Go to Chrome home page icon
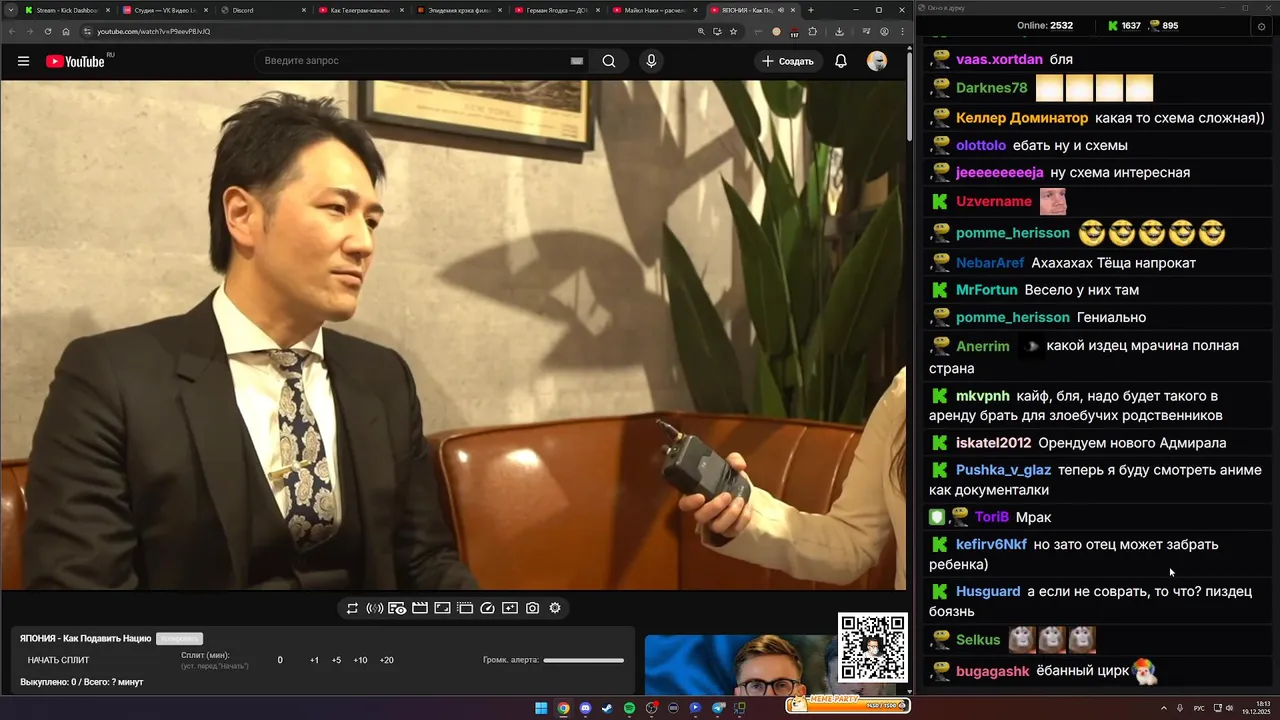This screenshot has width=1280, height=720. click(x=66, y=31)
